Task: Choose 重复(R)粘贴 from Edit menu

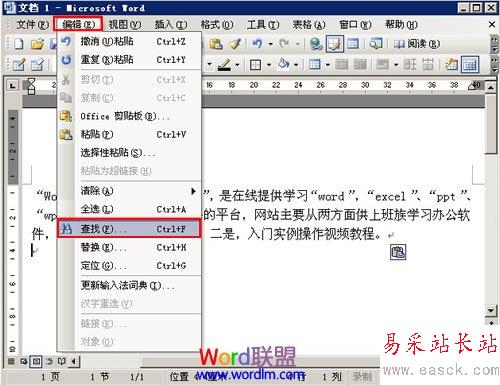Action: point(129,60)
